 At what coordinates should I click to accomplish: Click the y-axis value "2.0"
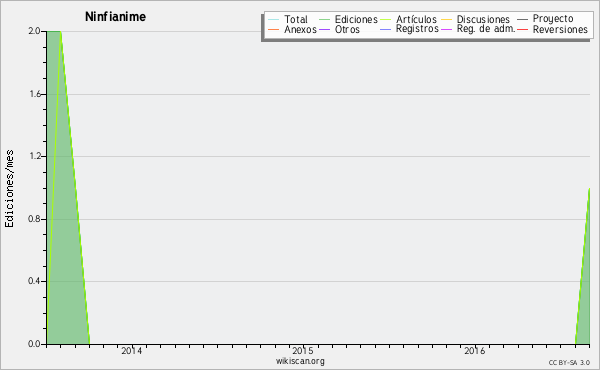click(34, 31)
